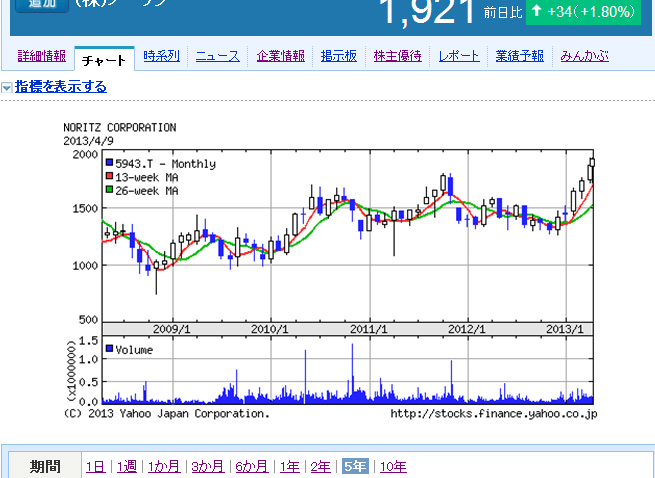This screenshot has width=655, height=478.
Task: Click the 前日比 label
Action: point(503,13)
